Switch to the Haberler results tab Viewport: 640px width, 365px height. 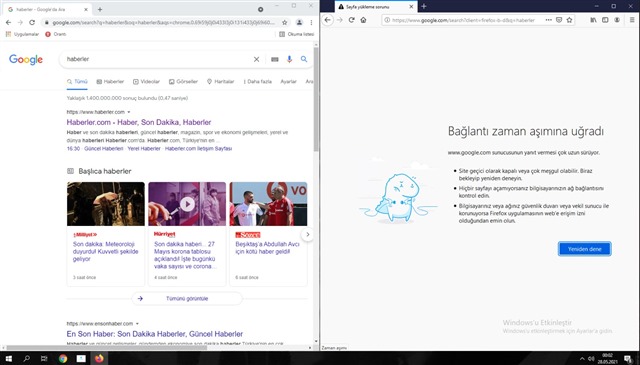point(110,82)
